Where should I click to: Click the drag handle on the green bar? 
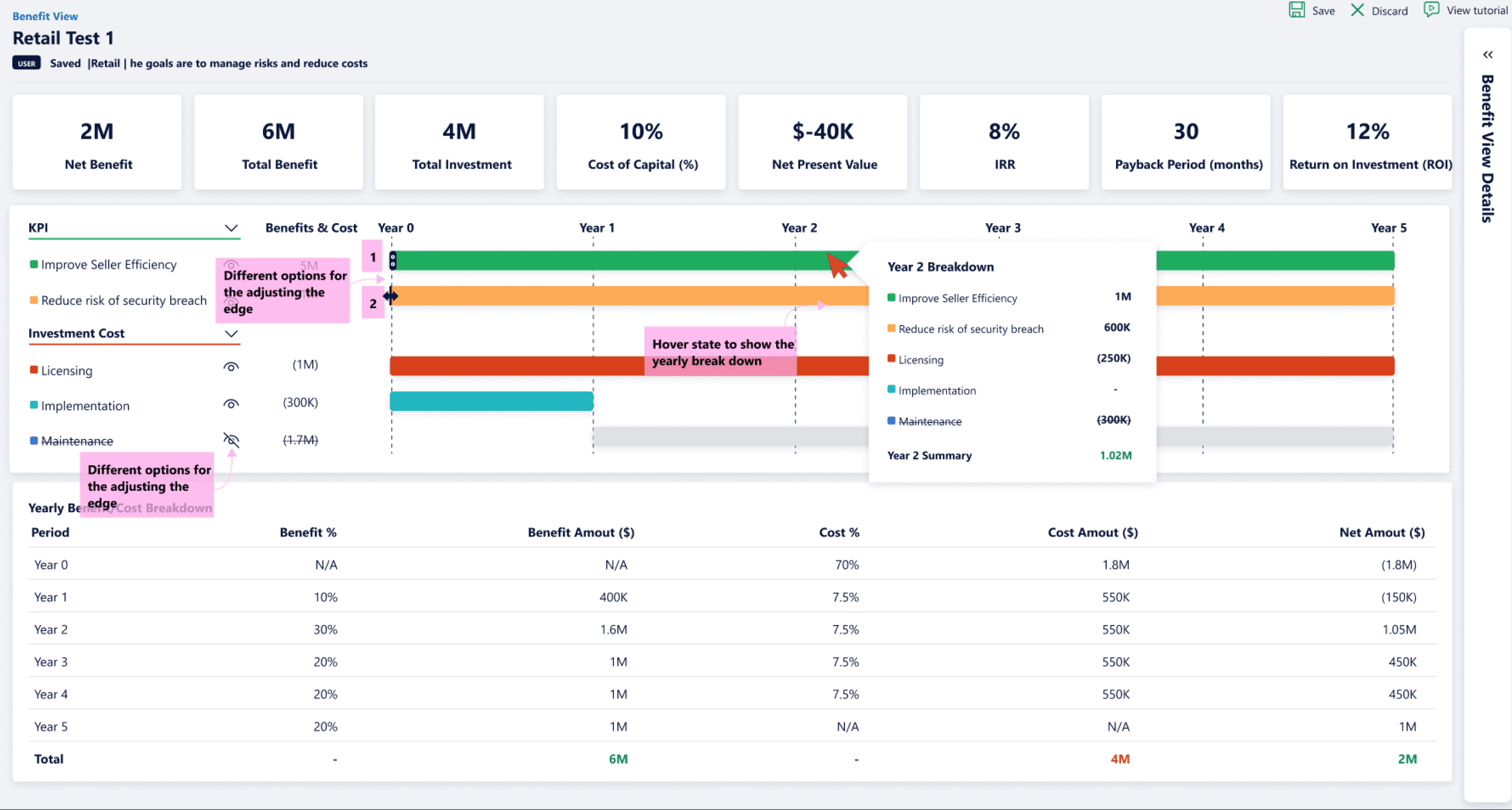click(x=393, y=260)
